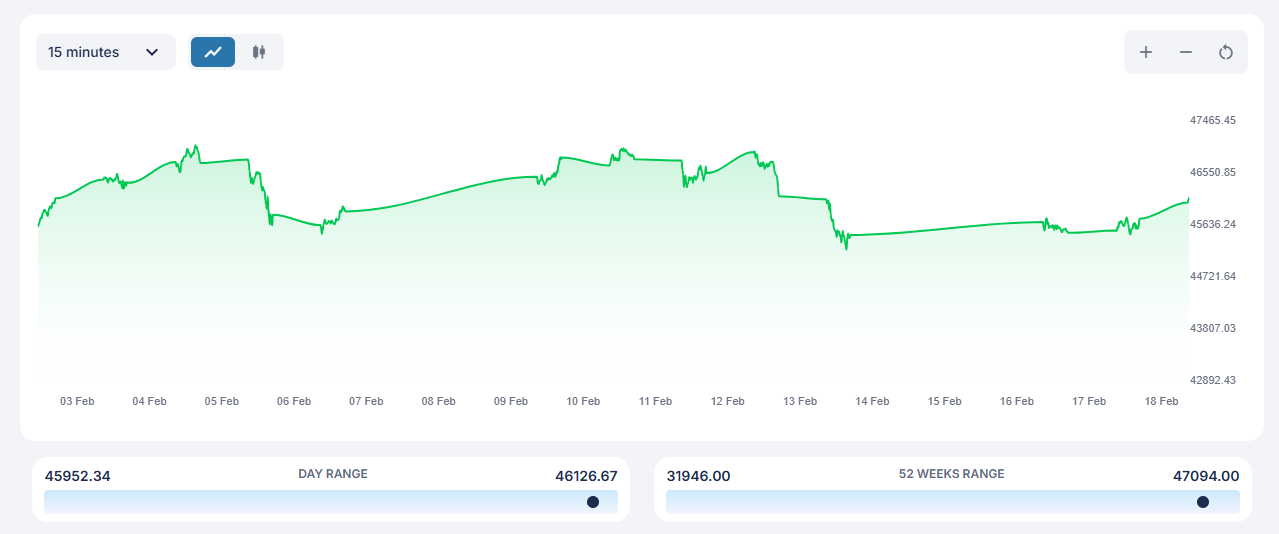Screen dimensions: 1279x534
Task: Click the 13 Feb axis label
Action: [x=800, y=401]
